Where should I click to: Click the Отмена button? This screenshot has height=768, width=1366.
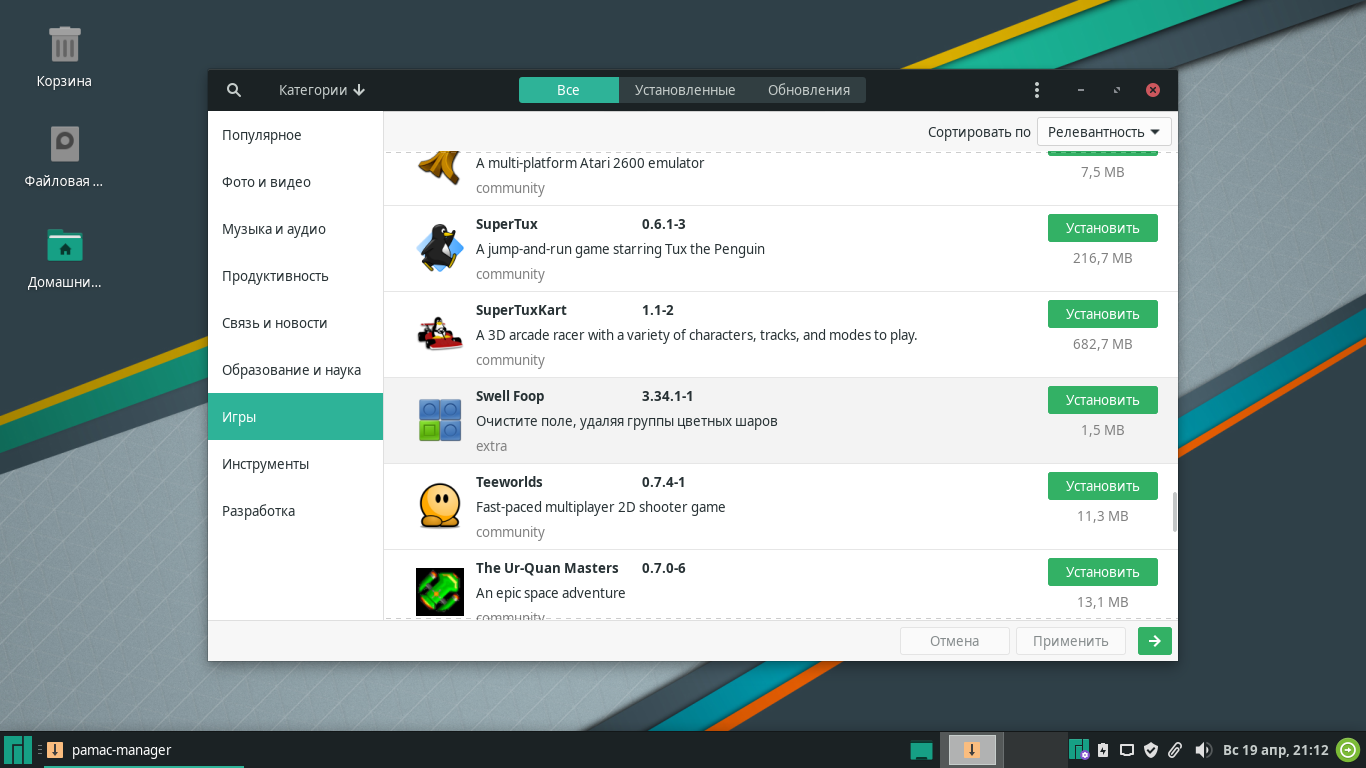(954, 641)
